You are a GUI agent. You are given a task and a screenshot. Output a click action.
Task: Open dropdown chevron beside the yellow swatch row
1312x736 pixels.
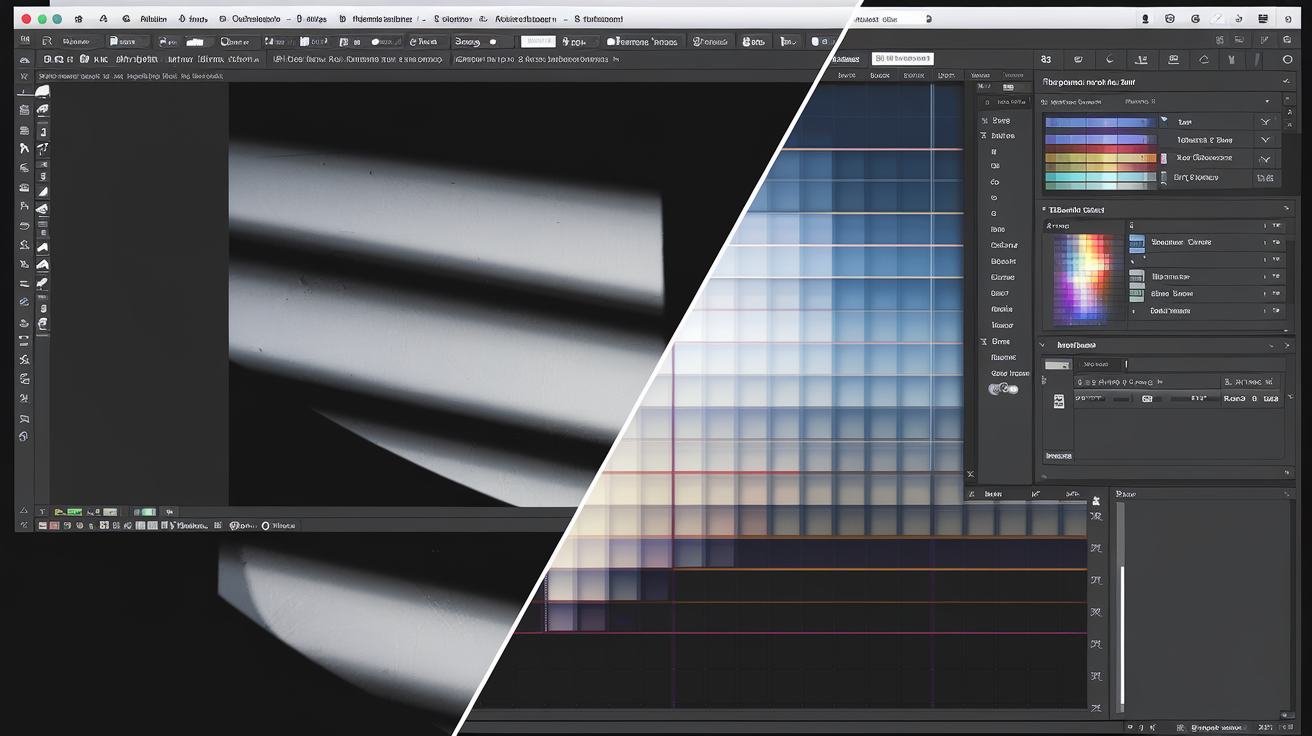tap(1266, 159)
